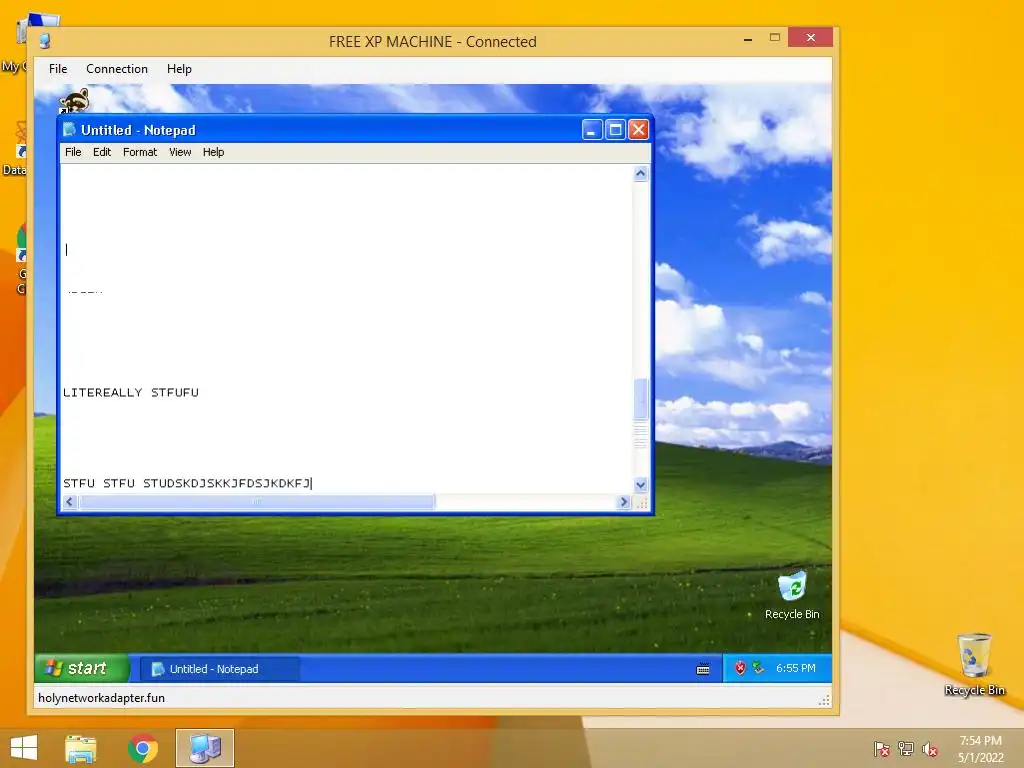1024x768 pixels.
Task: Click the keyboard icon in XP taskbar
Action: click(x=703, y=669)
